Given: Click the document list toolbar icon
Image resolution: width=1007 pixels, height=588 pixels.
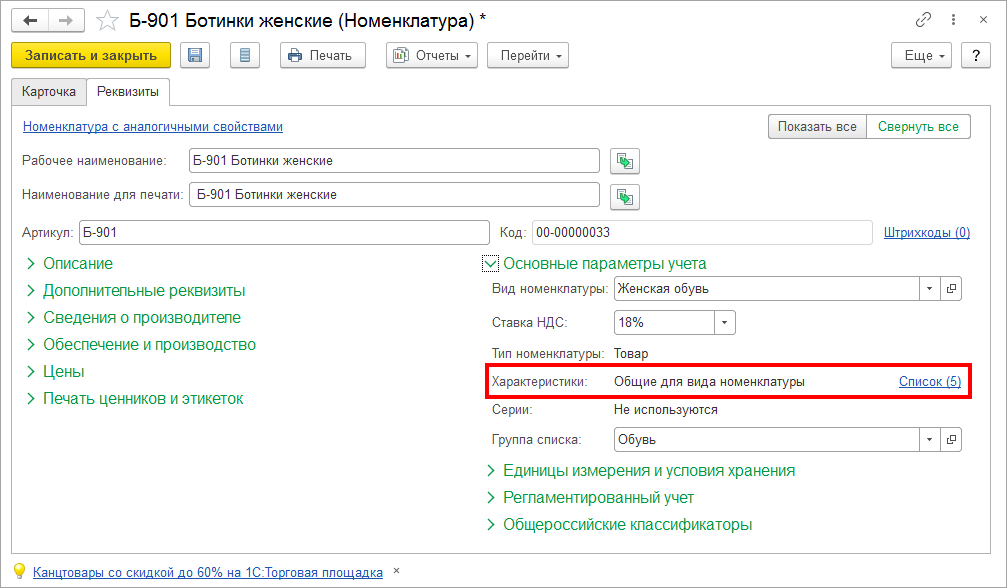Looking at the screenshot, I should point(245,55).
